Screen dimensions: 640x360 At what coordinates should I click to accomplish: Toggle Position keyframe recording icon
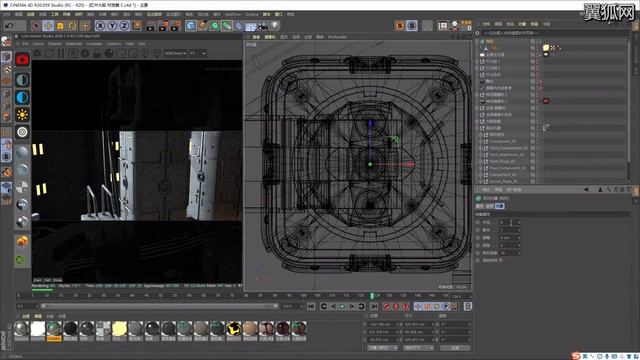click(x=418, y=306)
